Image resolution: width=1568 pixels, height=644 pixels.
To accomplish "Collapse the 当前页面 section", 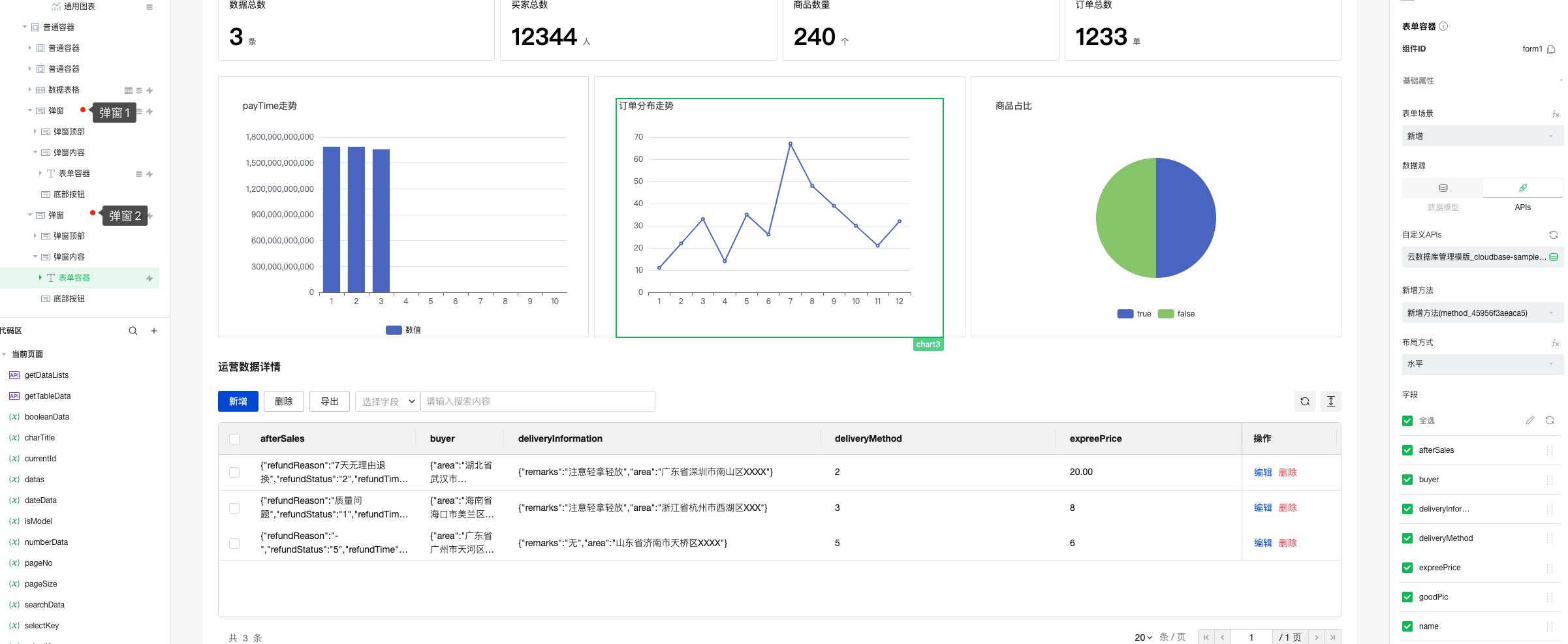I will point(4,354).
